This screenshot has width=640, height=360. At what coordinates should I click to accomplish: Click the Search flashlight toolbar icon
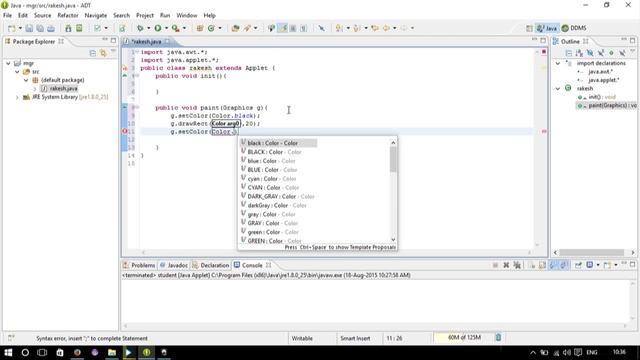tap(247, 28)
